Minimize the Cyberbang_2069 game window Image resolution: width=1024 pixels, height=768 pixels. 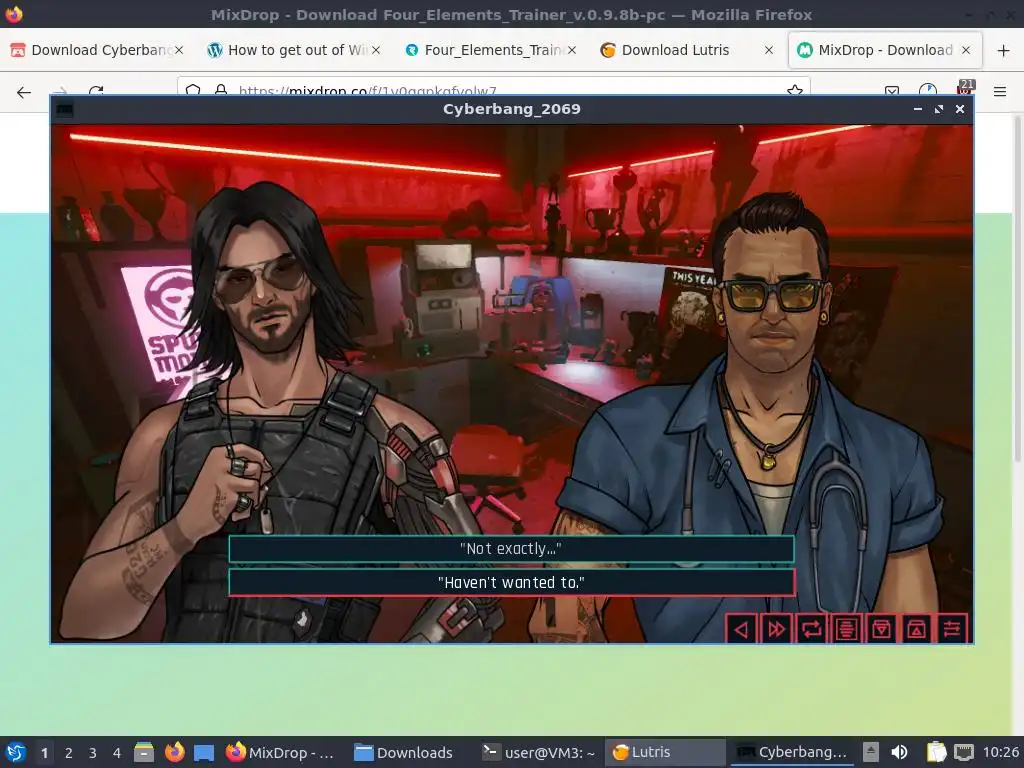click(918, 109)
